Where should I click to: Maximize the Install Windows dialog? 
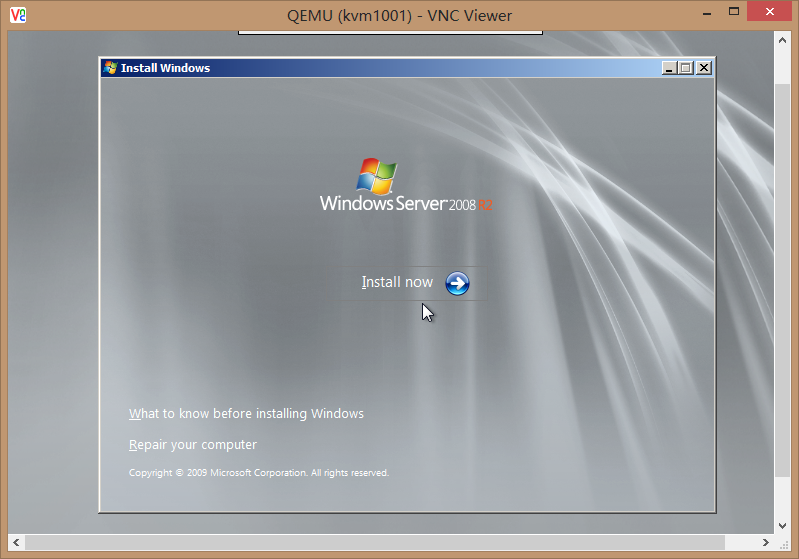point(686,68)
